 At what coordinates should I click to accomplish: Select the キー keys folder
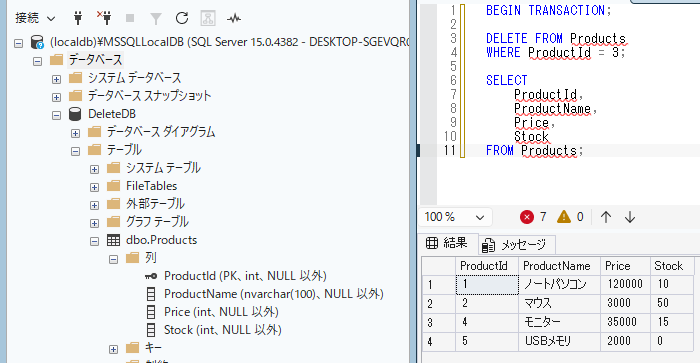click(x=153, y=348)
